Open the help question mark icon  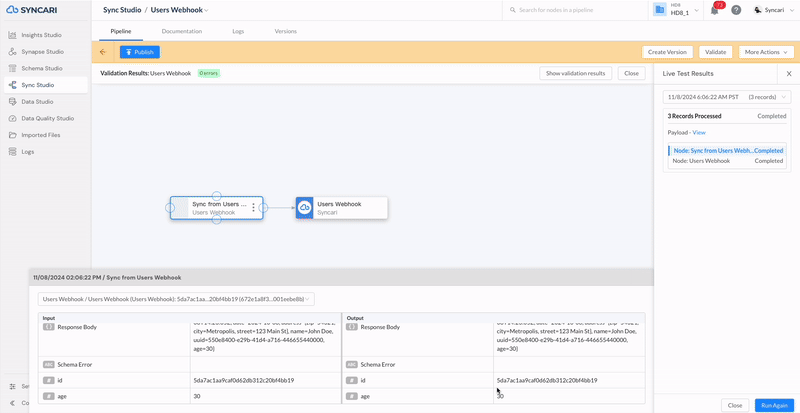(736, 10)
